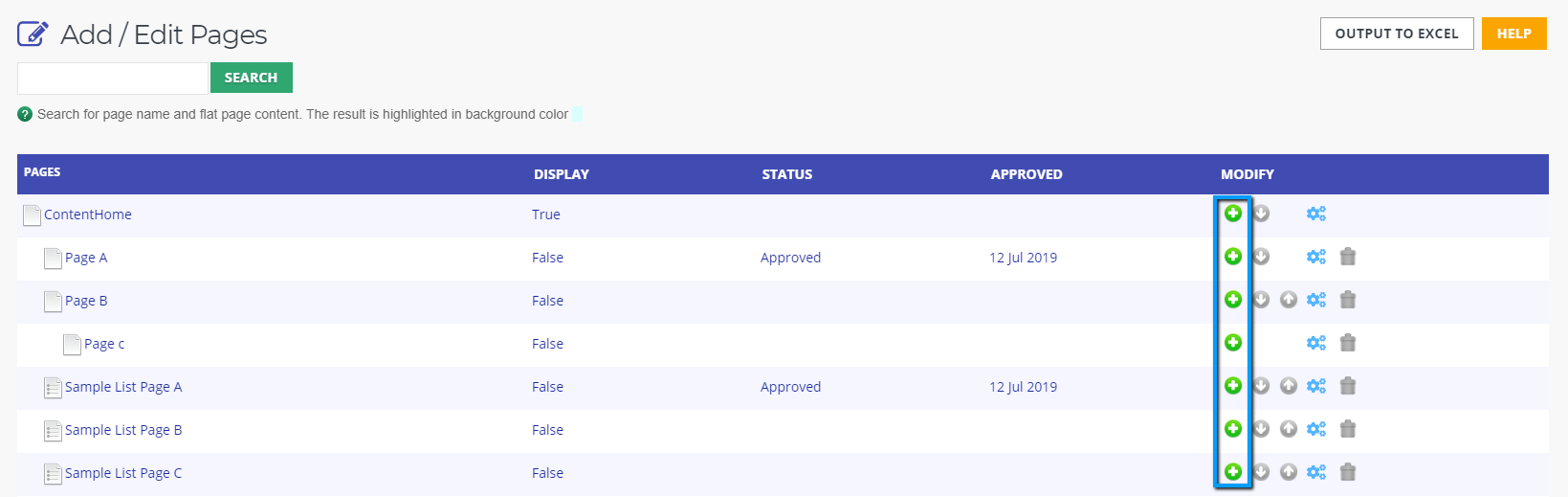Delete Sample List Page A with the trash icon
The image size is (1568, 497).
click(x=1348, y=386)
